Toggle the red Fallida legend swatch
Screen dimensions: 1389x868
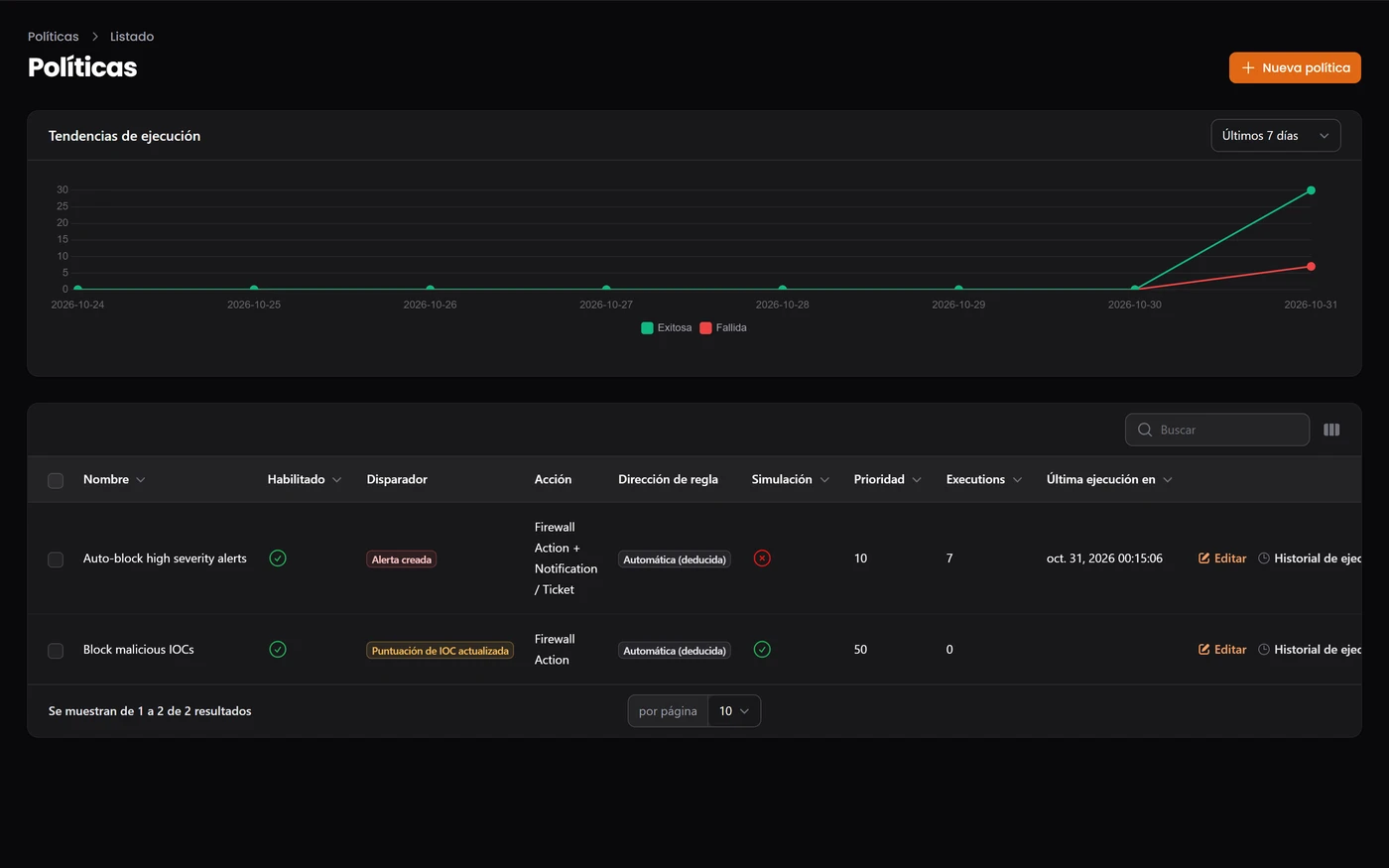(705, 328)
